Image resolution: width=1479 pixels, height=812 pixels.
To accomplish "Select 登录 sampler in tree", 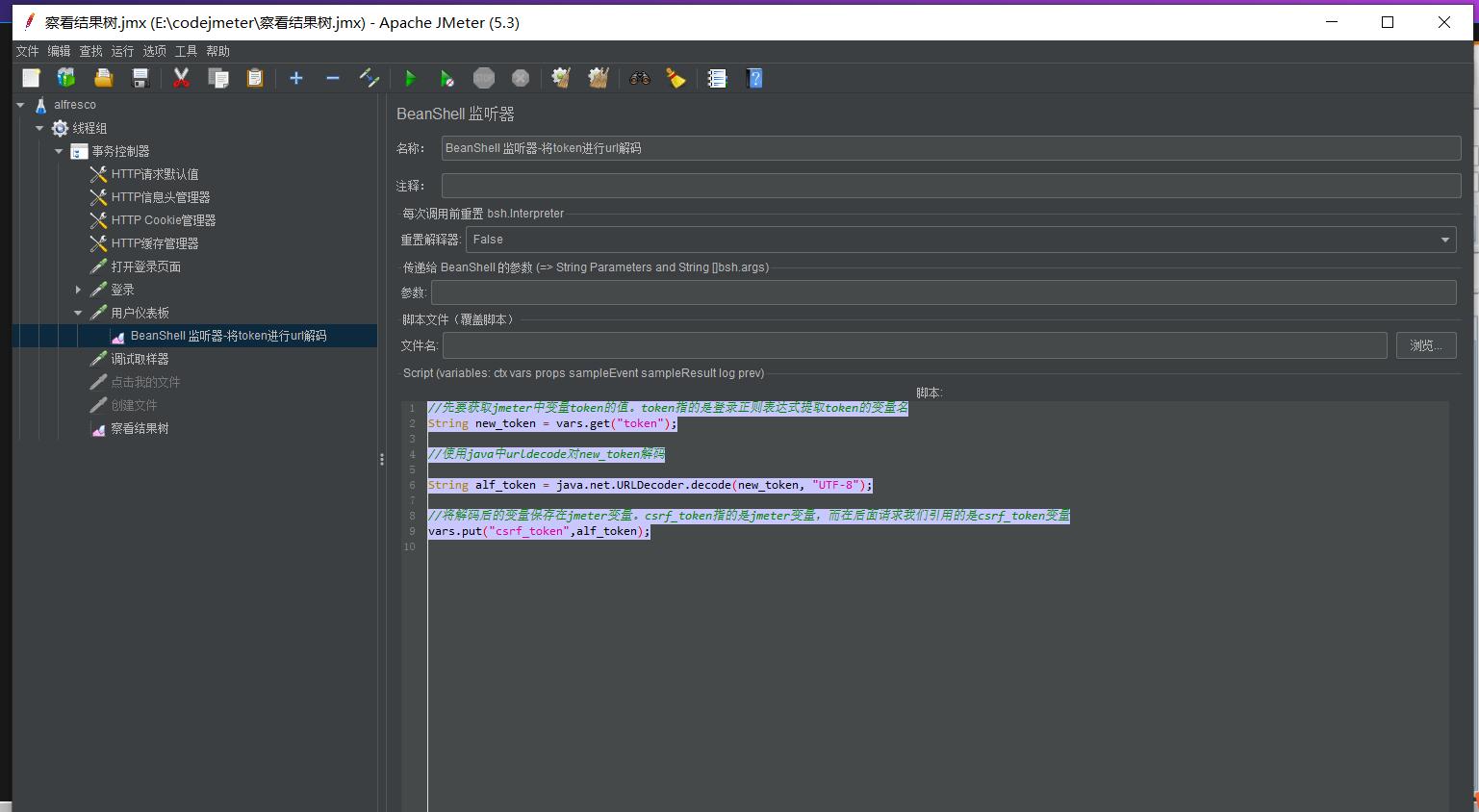I will [x=122, y=290].
